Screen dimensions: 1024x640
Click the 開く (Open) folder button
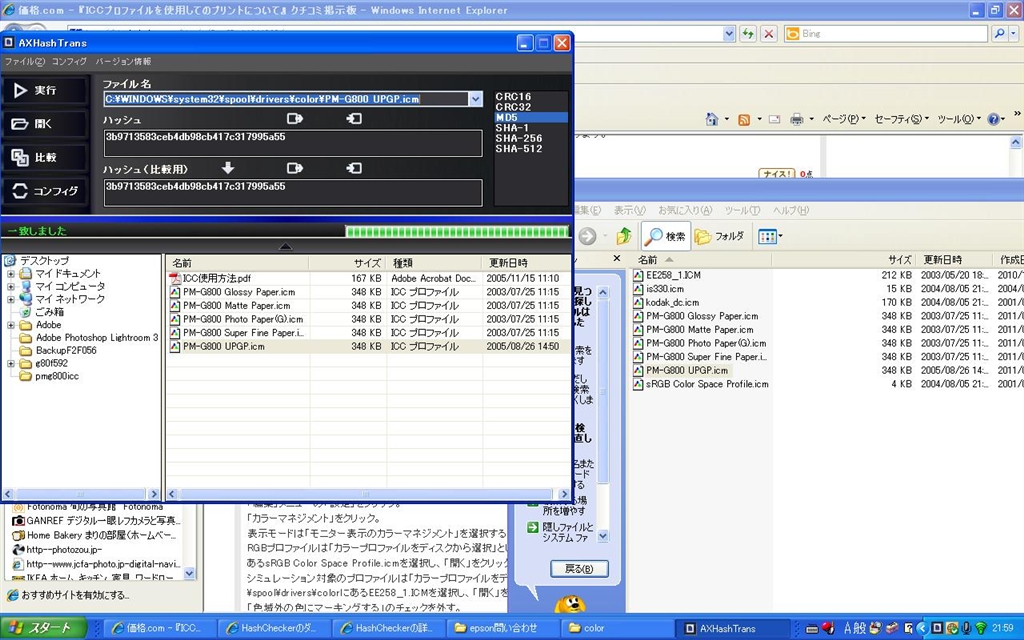click(x=45, y=124)
